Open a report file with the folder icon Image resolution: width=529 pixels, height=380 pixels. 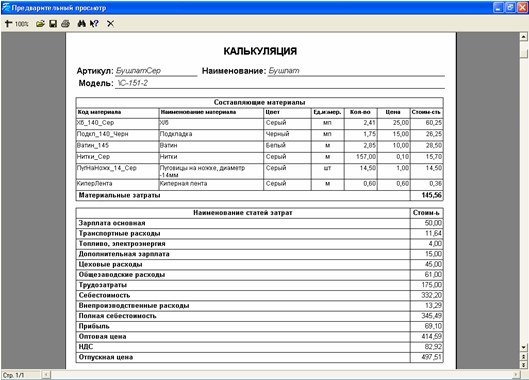pyautogui.click(x=40, y=24)
